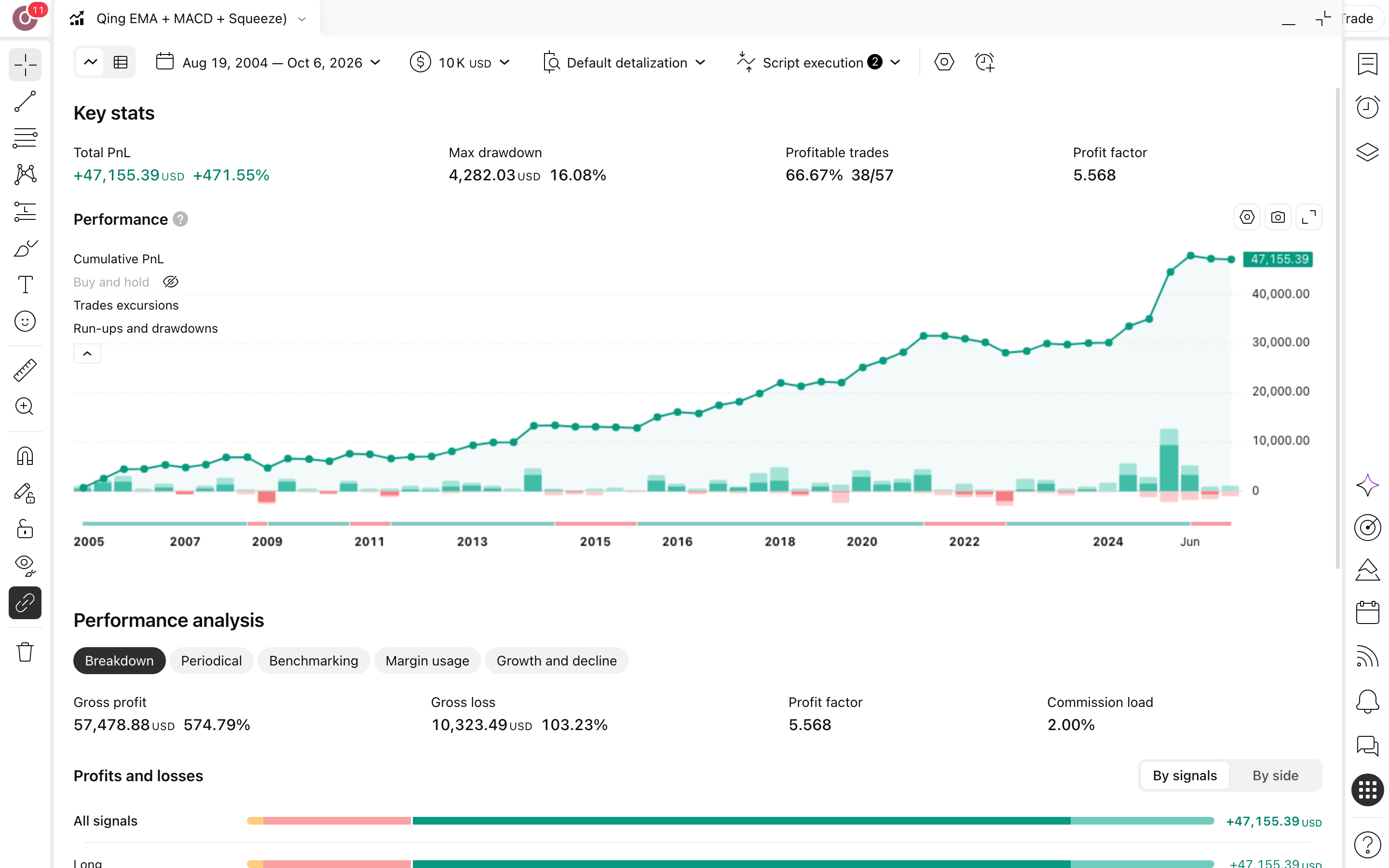The image size is (1389, 868).
Task: Open the emoji icons tool
Action: point(25,322)
